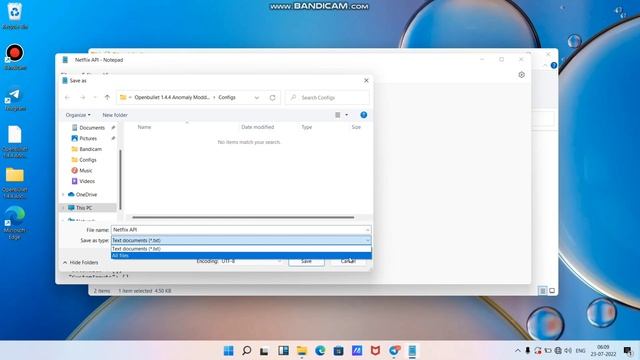Image resolution: width=640 pixels, height=360 pixels.
Task: Sort by Type column header
Action: tap(307, 127)
